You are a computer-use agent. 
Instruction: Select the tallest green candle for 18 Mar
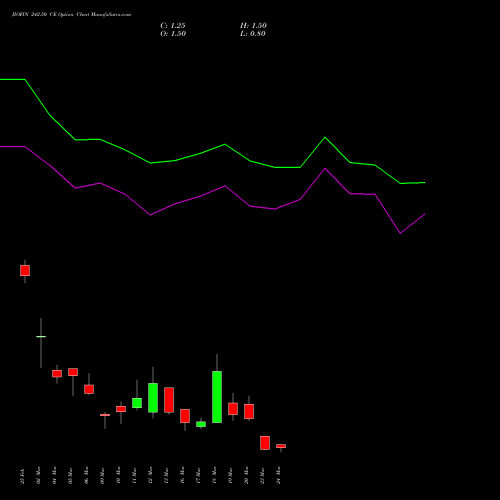217,397
